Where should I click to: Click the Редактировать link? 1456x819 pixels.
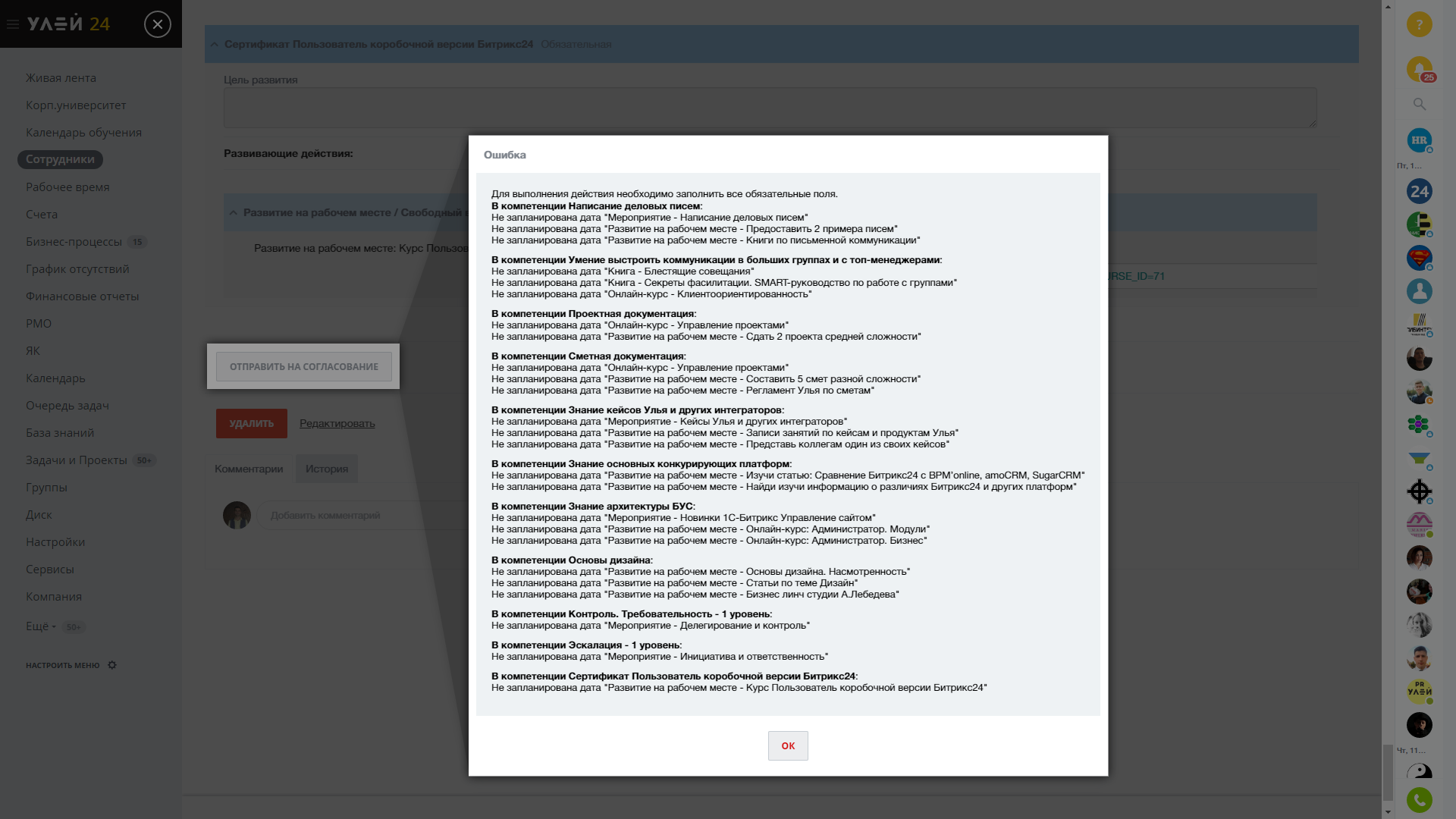(337, 423)
